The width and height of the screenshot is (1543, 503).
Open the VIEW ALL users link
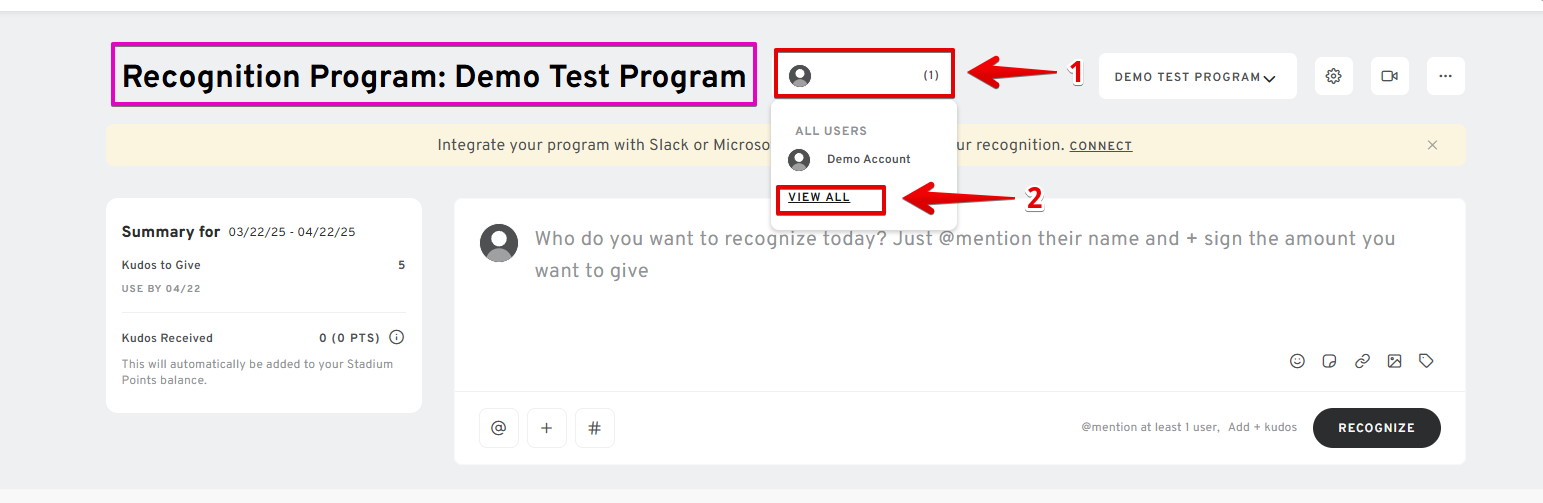click(x=819, y=197)
